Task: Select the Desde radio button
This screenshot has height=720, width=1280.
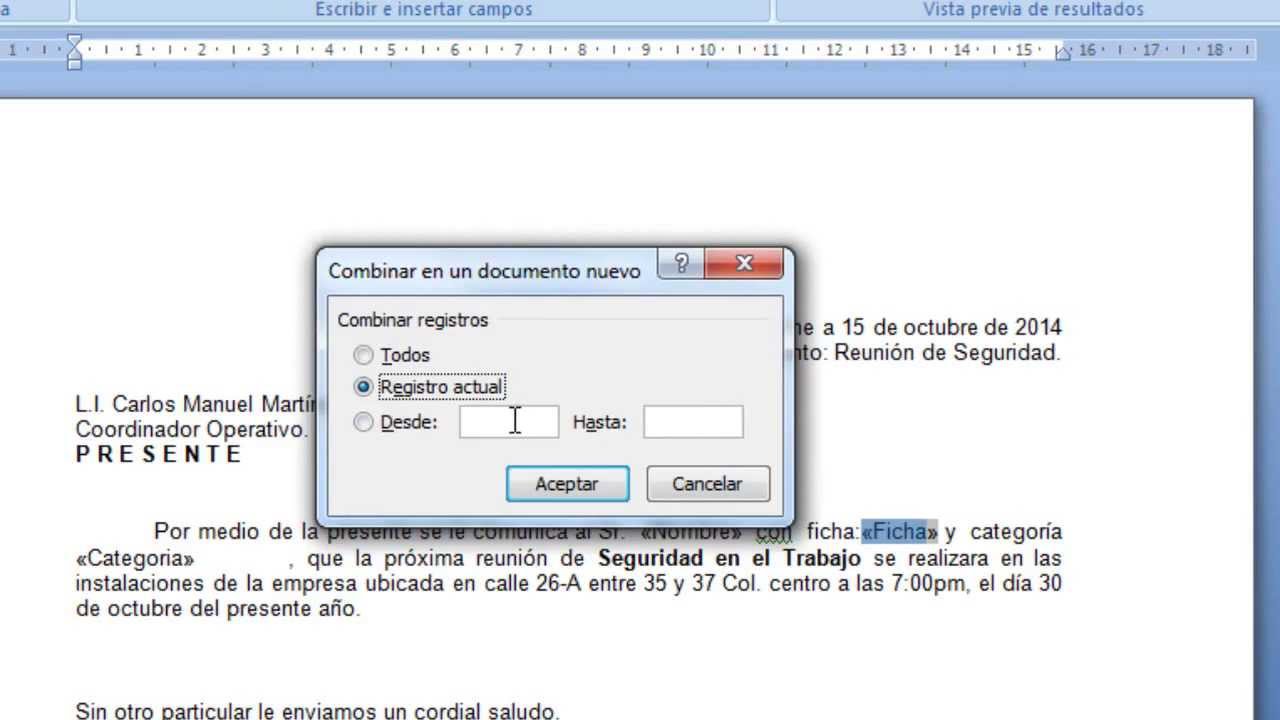Action: click(364, 422)
